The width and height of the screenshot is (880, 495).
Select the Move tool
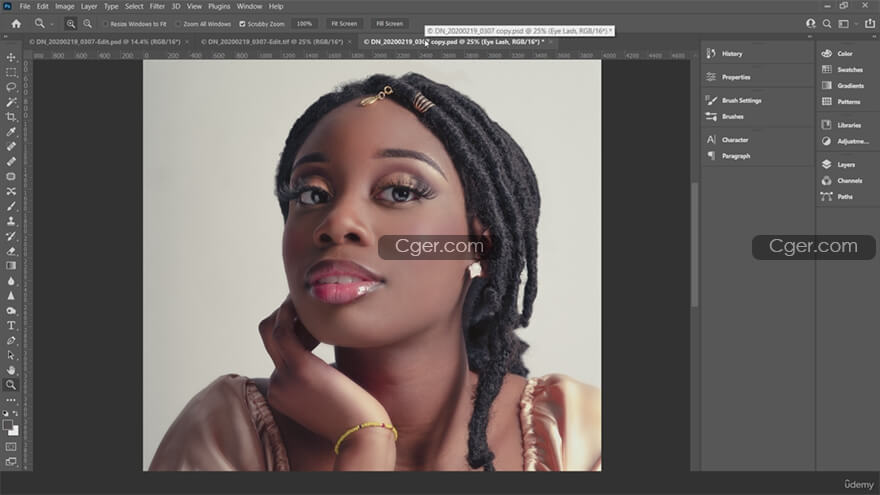click(x=11, y=57)
